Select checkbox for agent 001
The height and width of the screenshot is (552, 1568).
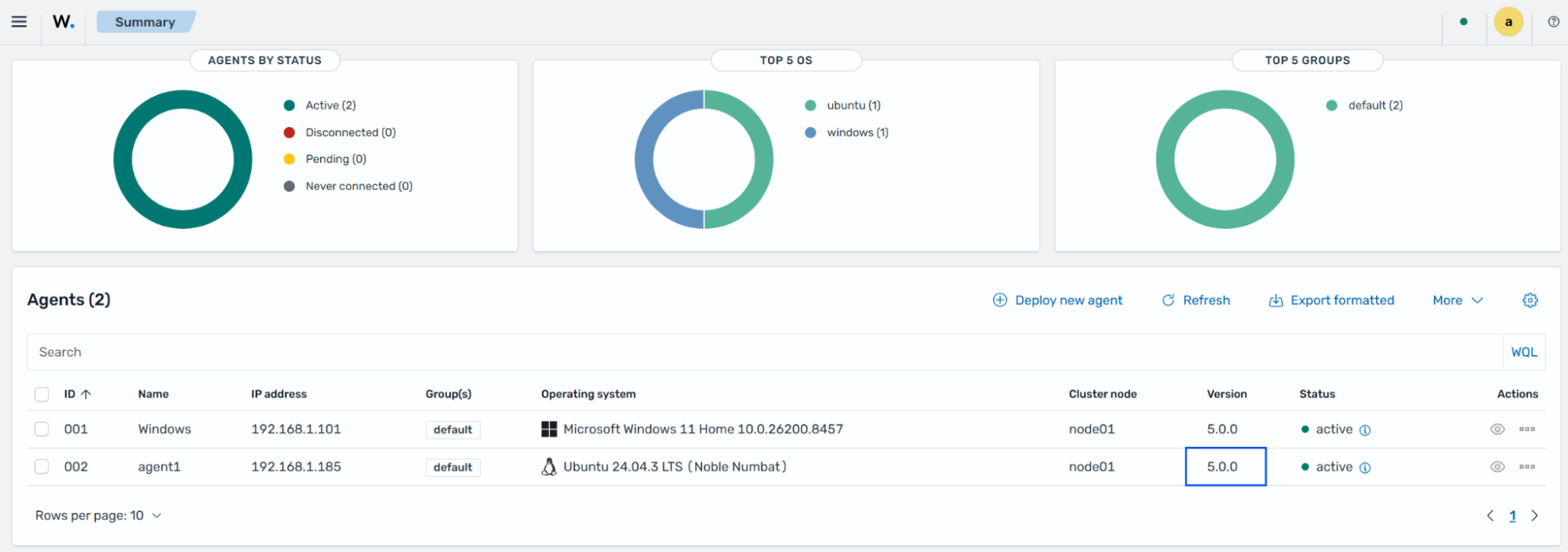coord(42,429)
